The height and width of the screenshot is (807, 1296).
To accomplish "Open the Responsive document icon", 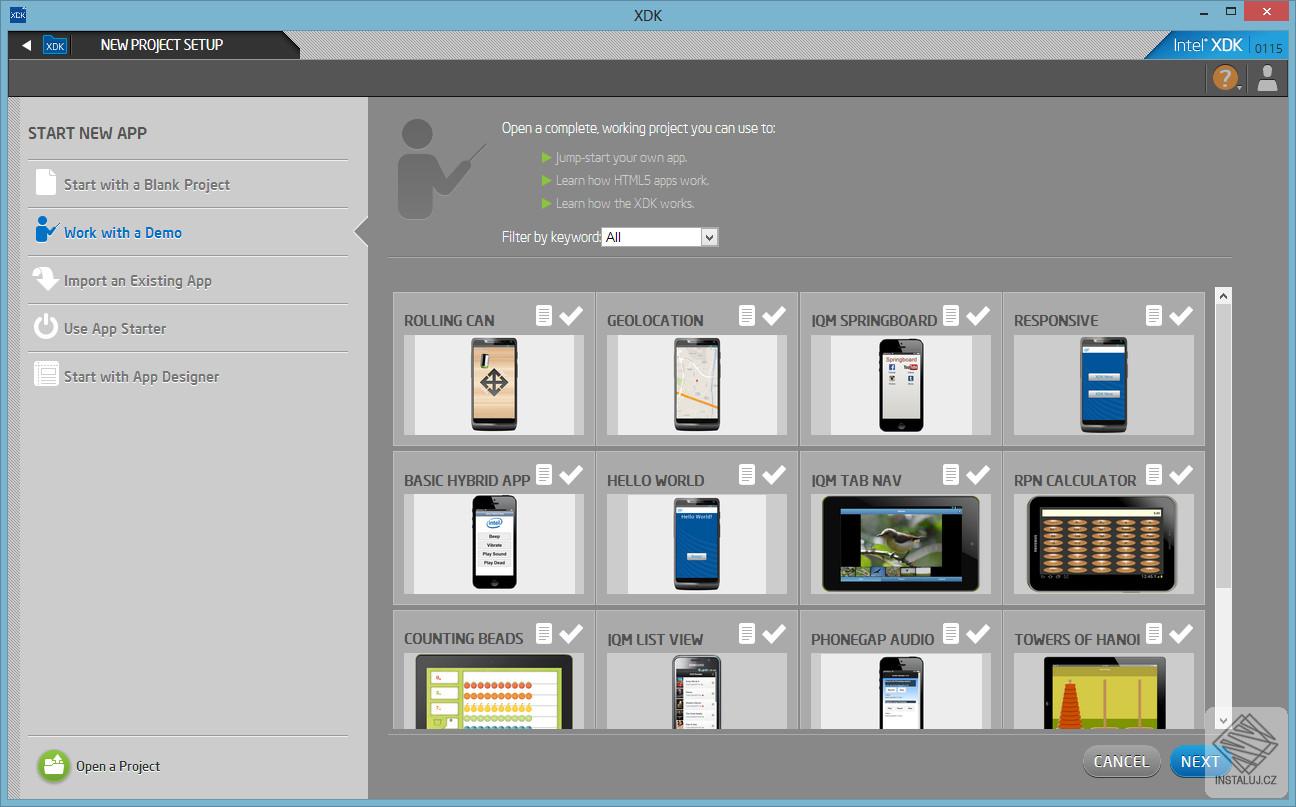I will pos(1154,315).
